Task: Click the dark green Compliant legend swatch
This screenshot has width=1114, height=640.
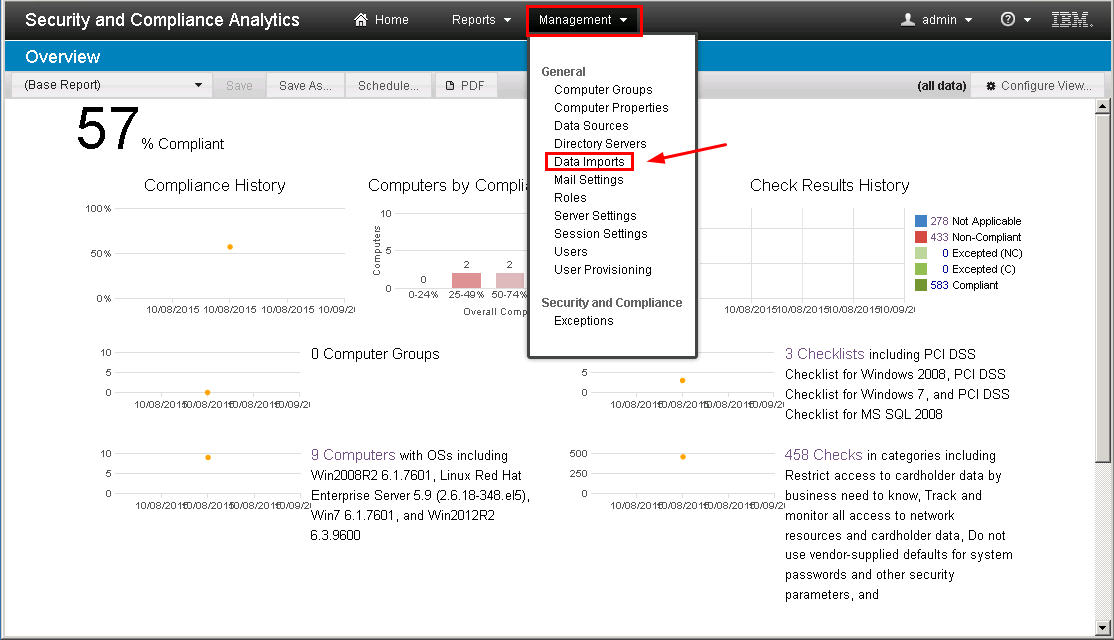Action: (921, 285)
